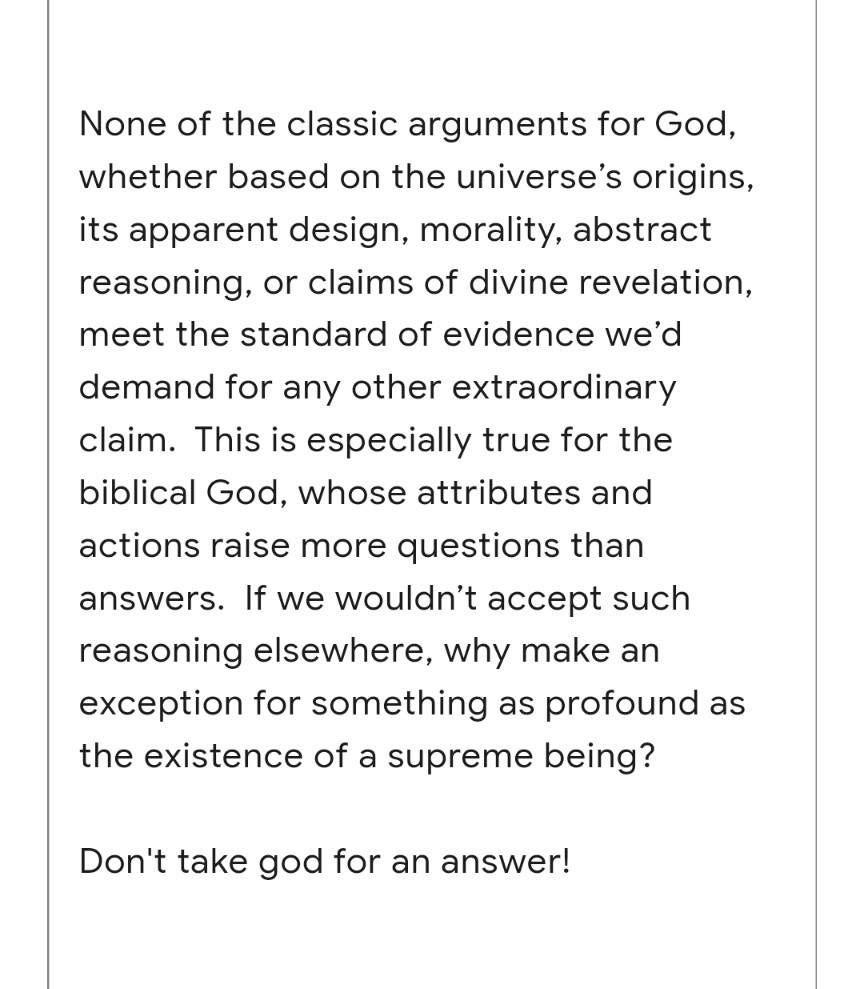857x989 pixels.
Task: Click the line 'Don't take god for an answer!'
Action: pos(324,862)
